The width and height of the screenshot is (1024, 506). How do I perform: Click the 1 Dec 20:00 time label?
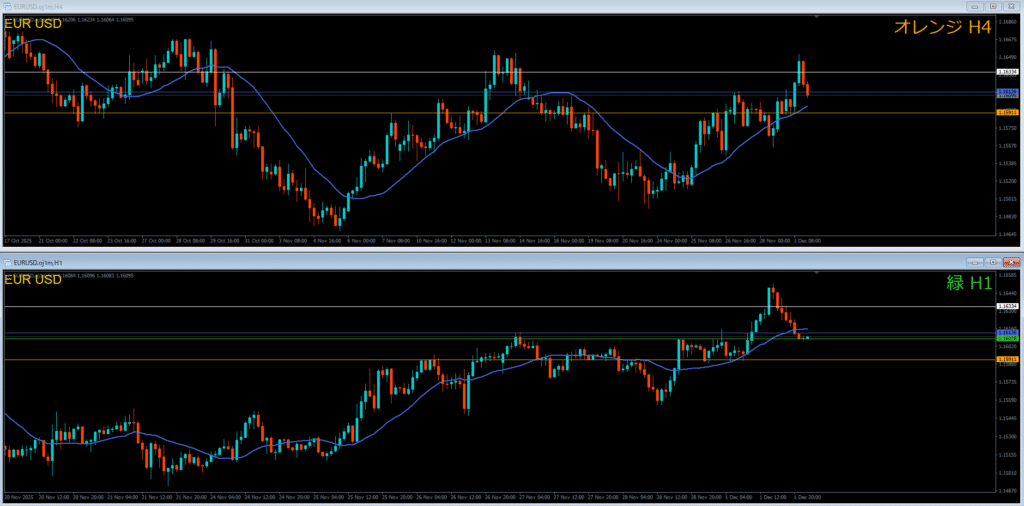click(x=808, y=496)
